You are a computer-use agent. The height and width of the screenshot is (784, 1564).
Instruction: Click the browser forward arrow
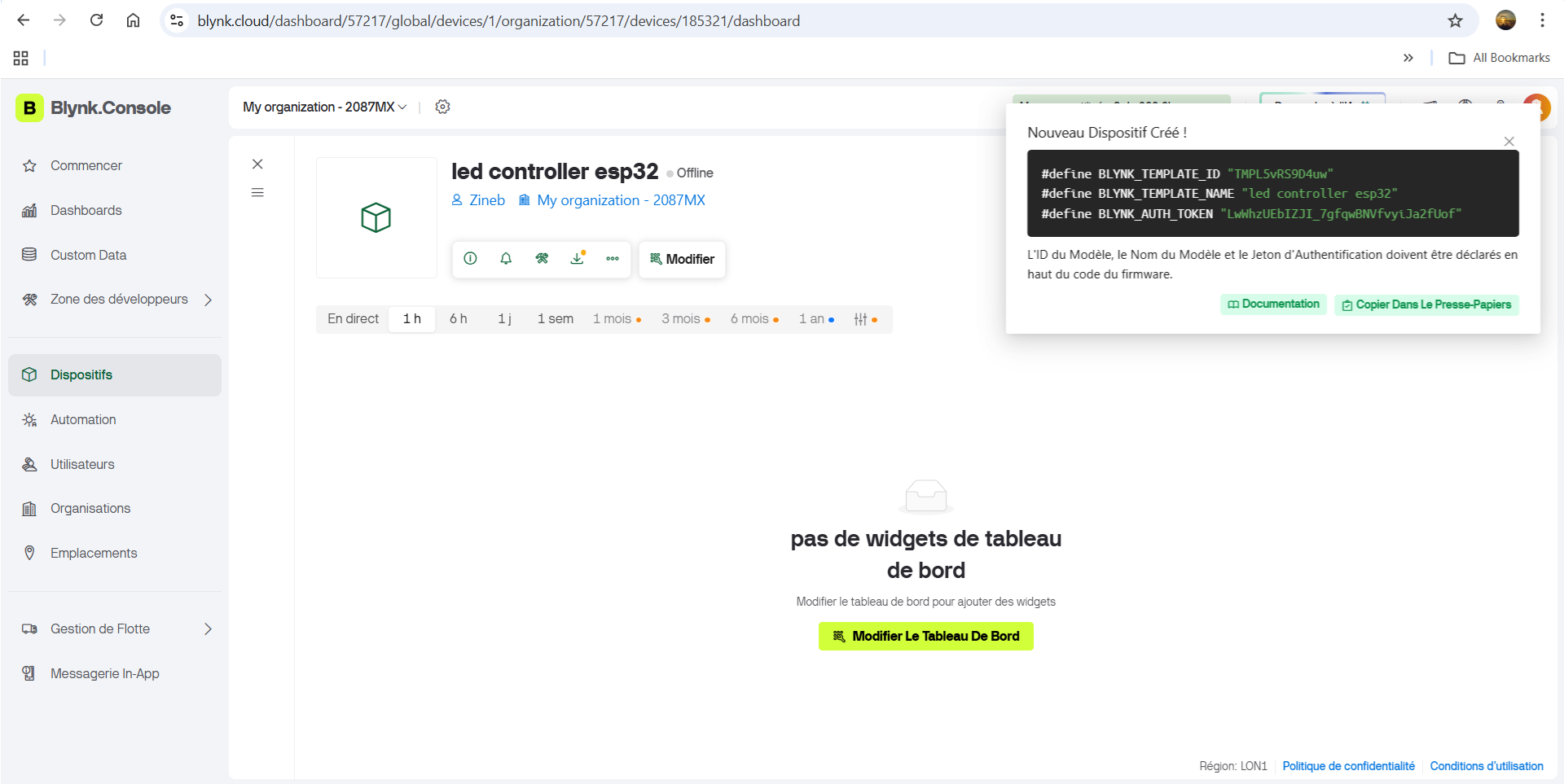59,20
